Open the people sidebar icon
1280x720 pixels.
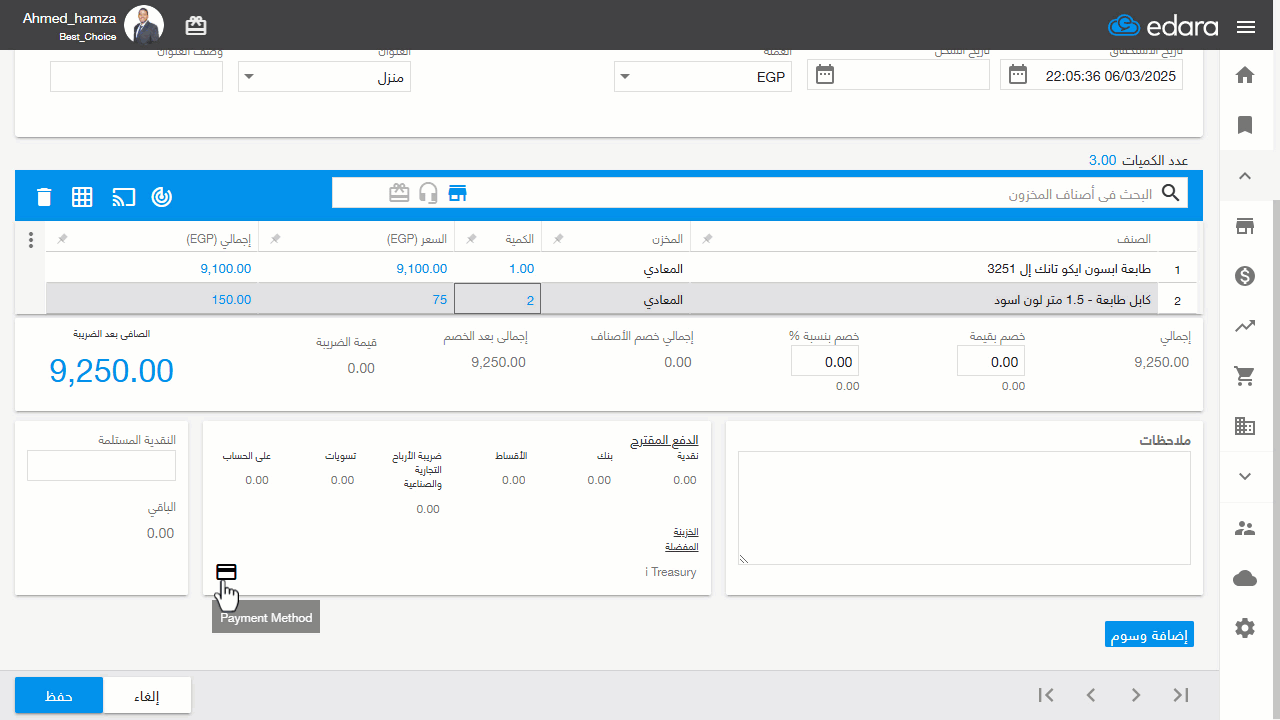(1245, 528)
